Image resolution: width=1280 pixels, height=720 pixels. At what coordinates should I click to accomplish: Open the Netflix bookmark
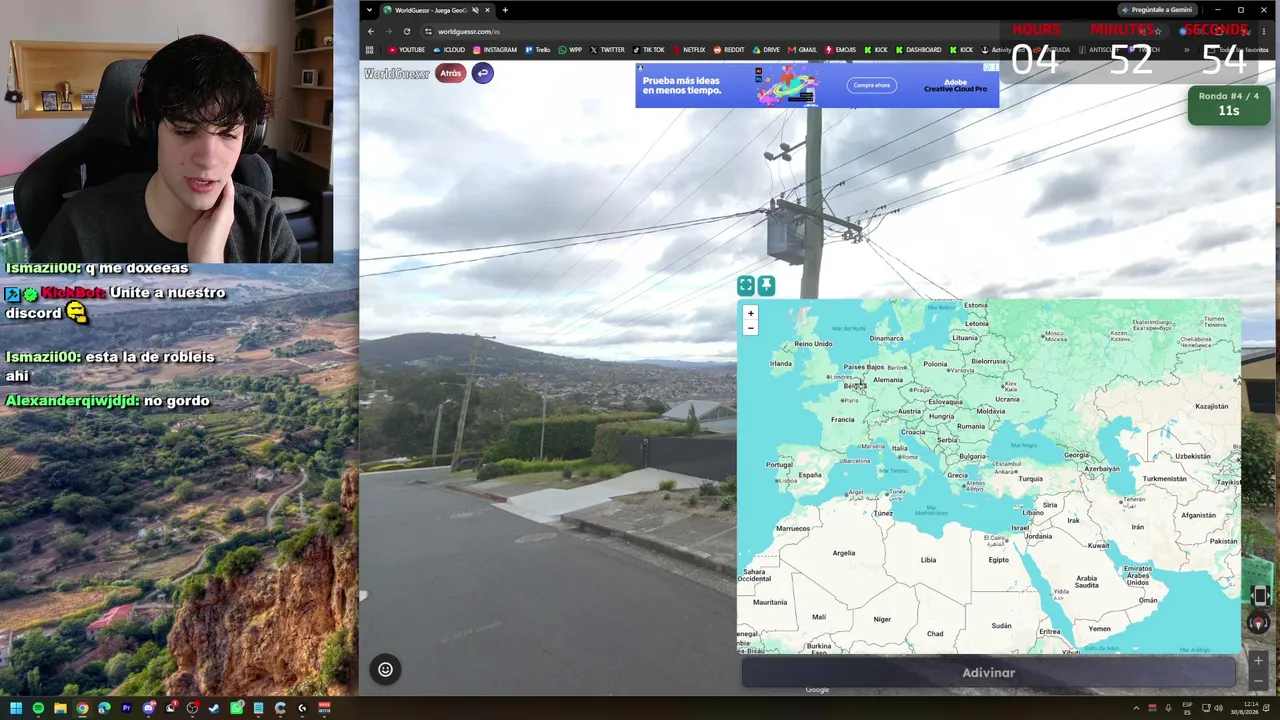(689, 50)
